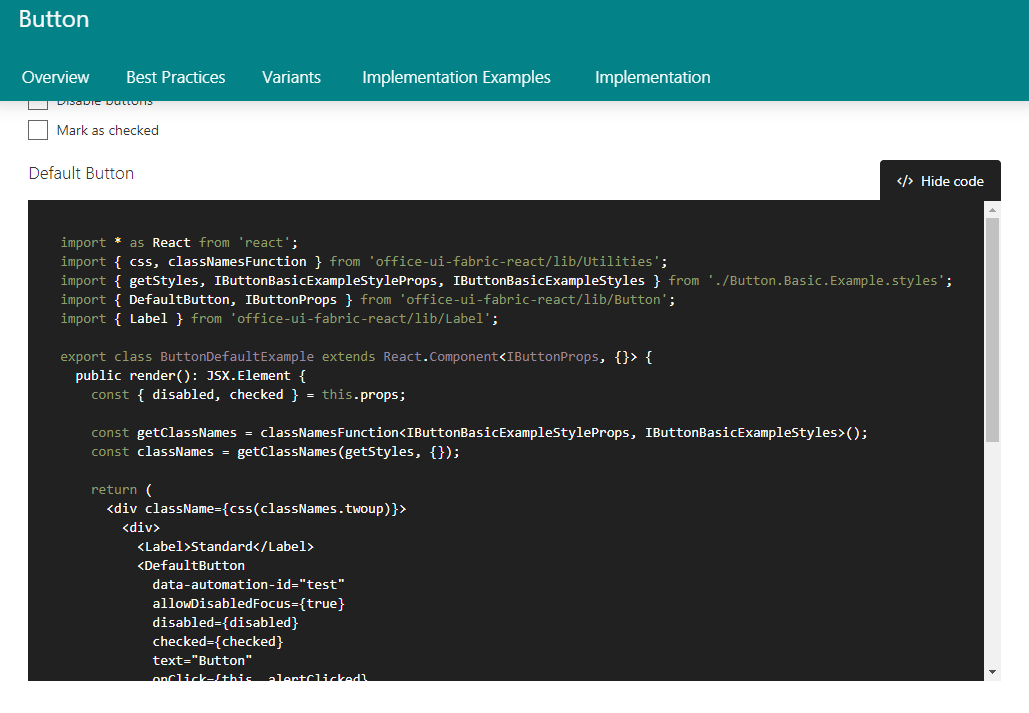The width and height of the screenshot is (1029, 713).
Task: Select the Implementation Examples tab
Action: click(456, 77)
